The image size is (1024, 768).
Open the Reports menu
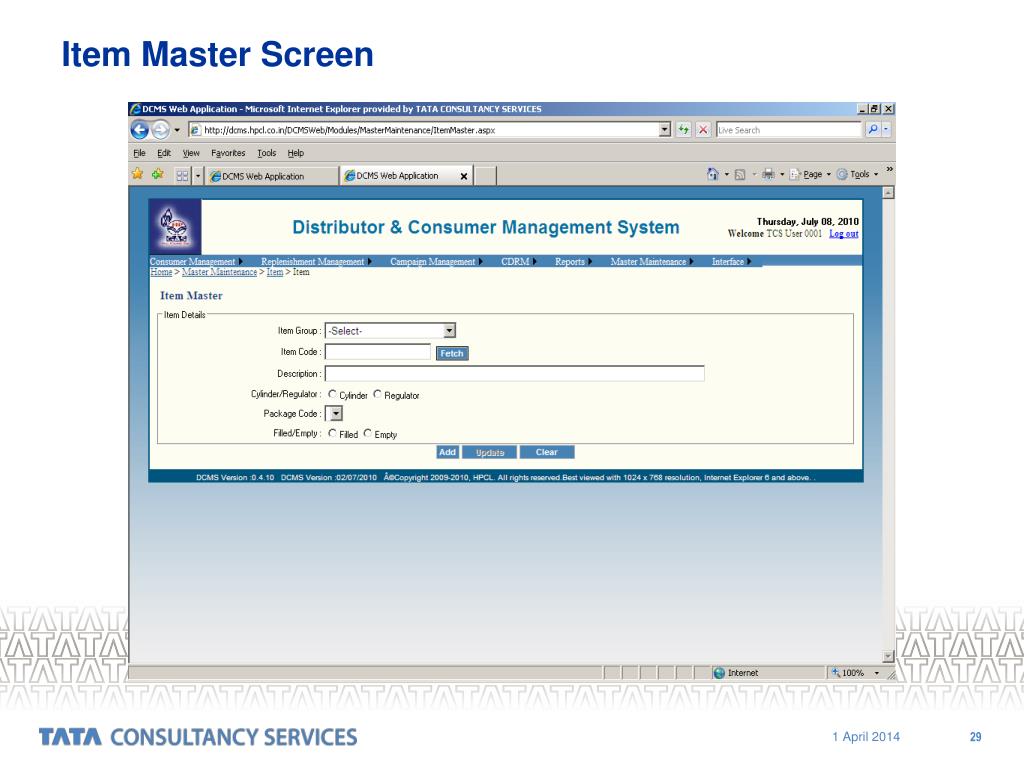click(573, 261)
